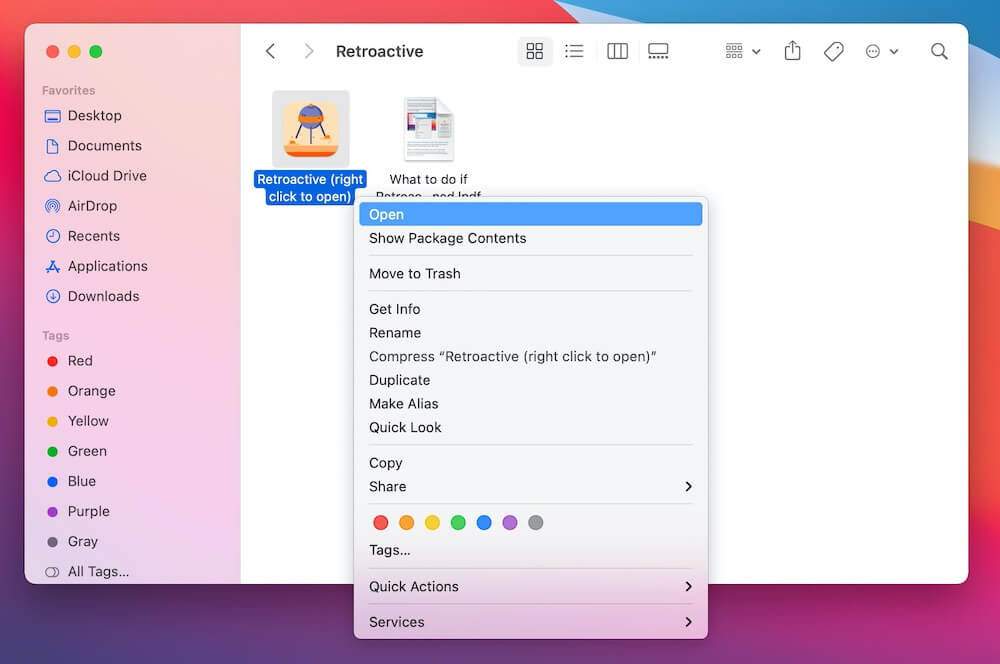Switch to list view

tap(574, 51)
